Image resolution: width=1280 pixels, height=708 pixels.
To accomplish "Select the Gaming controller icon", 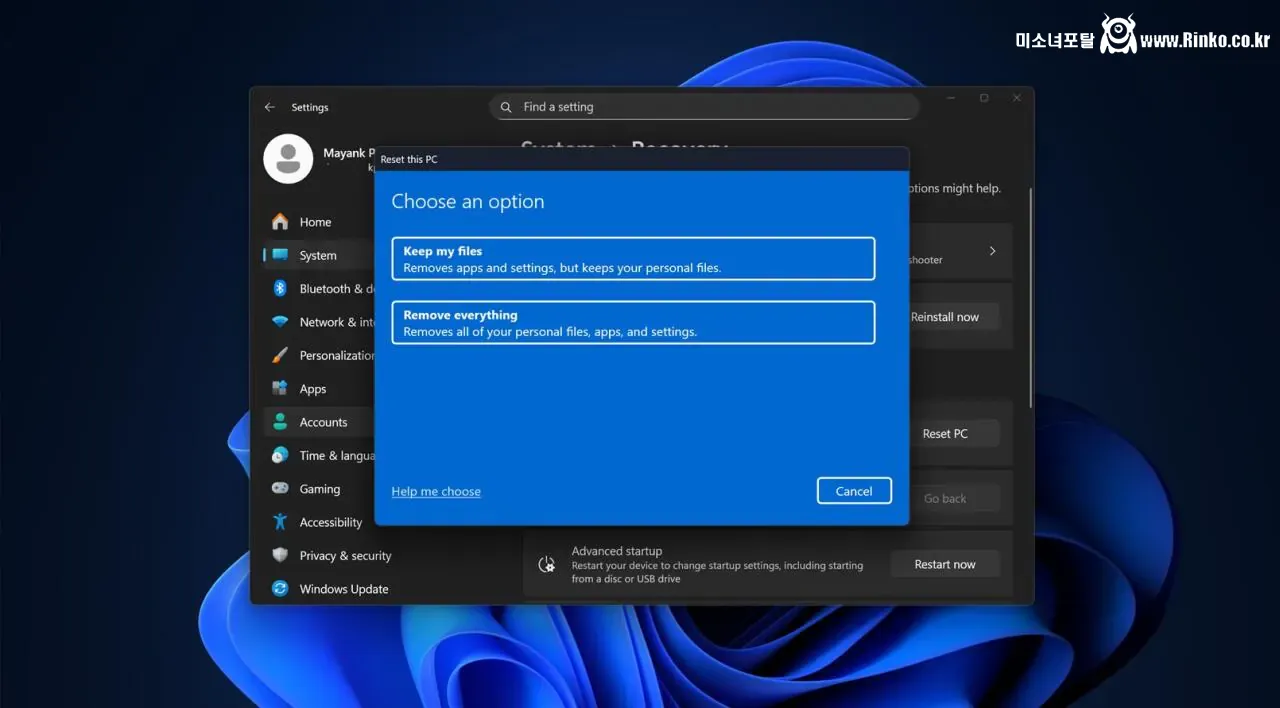I will (x=280, y=489).
